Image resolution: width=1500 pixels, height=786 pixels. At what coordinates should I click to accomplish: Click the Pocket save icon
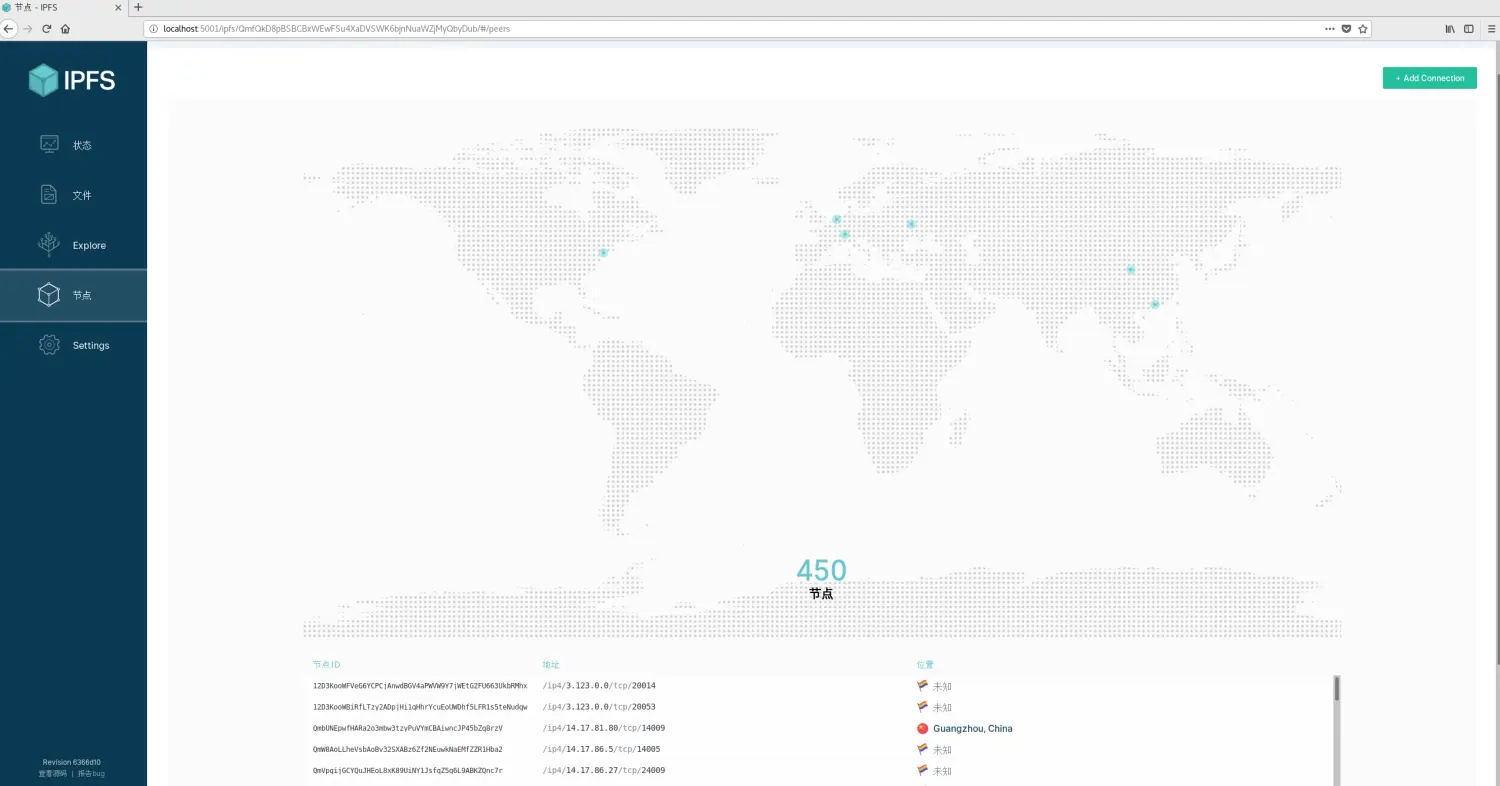[1346, 29]
